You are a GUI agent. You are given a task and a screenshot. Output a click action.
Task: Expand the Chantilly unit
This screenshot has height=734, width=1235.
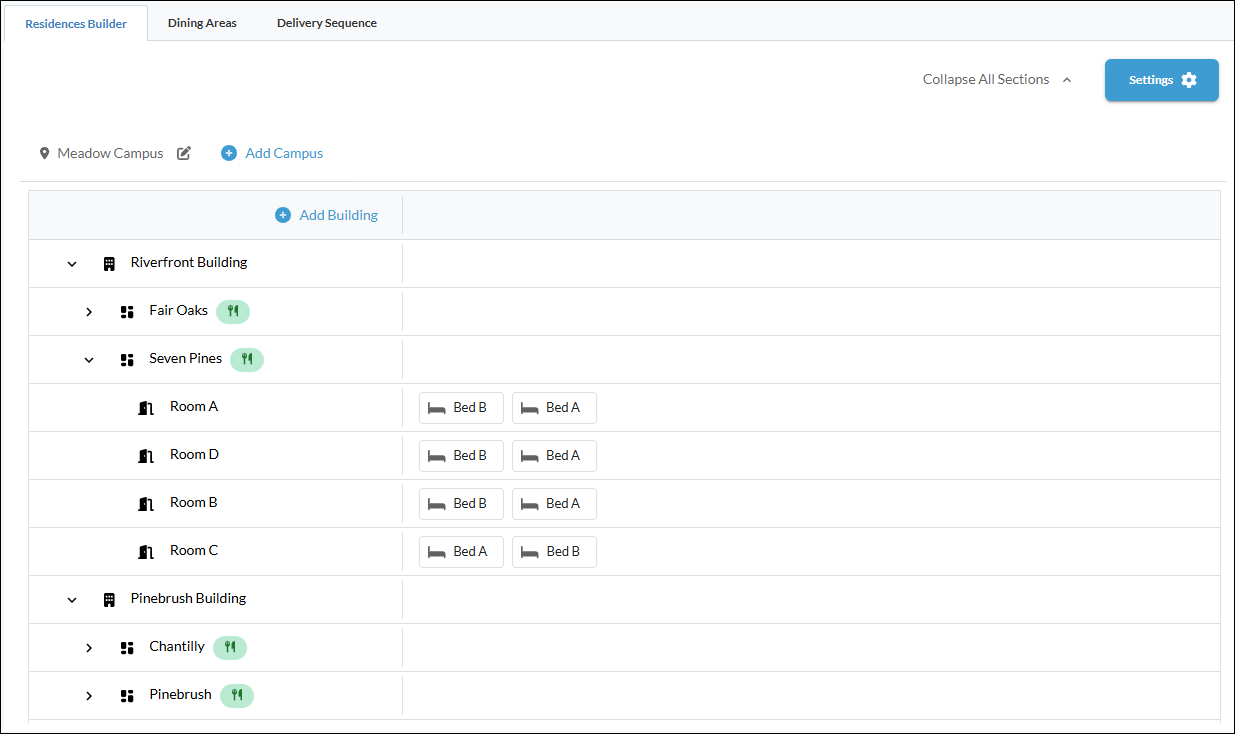[89, 648]
